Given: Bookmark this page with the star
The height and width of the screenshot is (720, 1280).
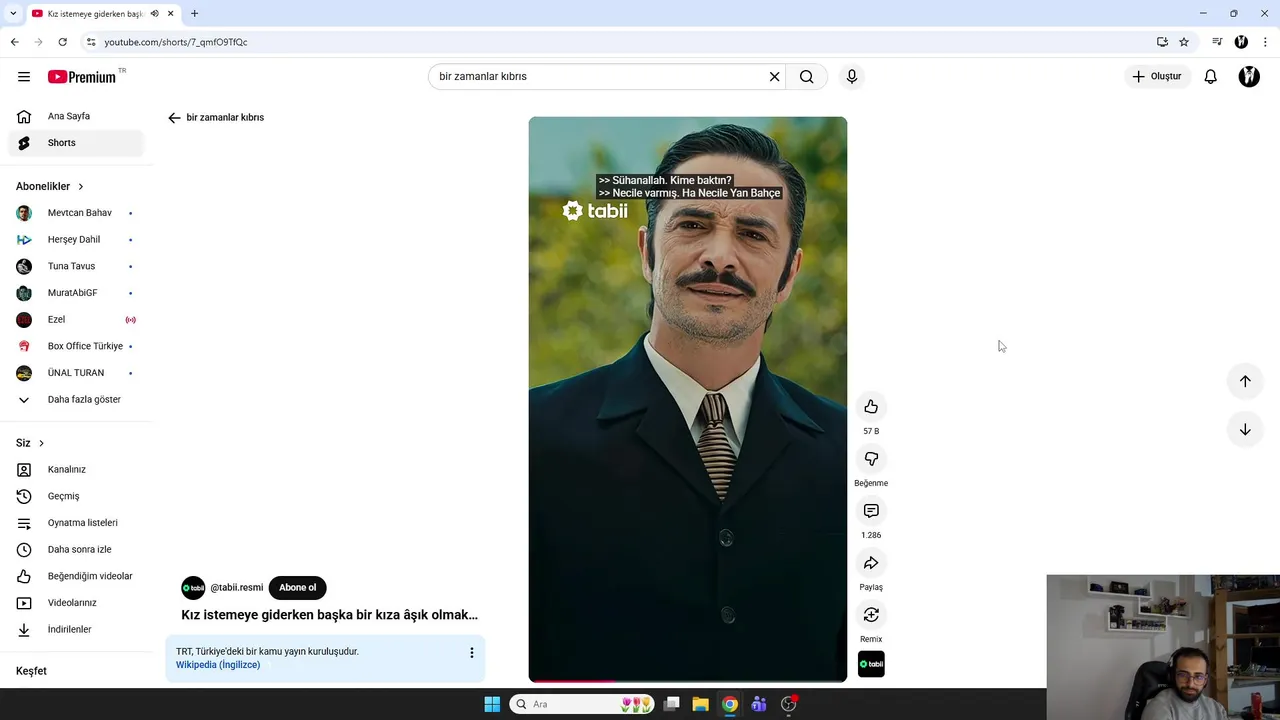Looking at the screenshot, I should [1184, 42].
